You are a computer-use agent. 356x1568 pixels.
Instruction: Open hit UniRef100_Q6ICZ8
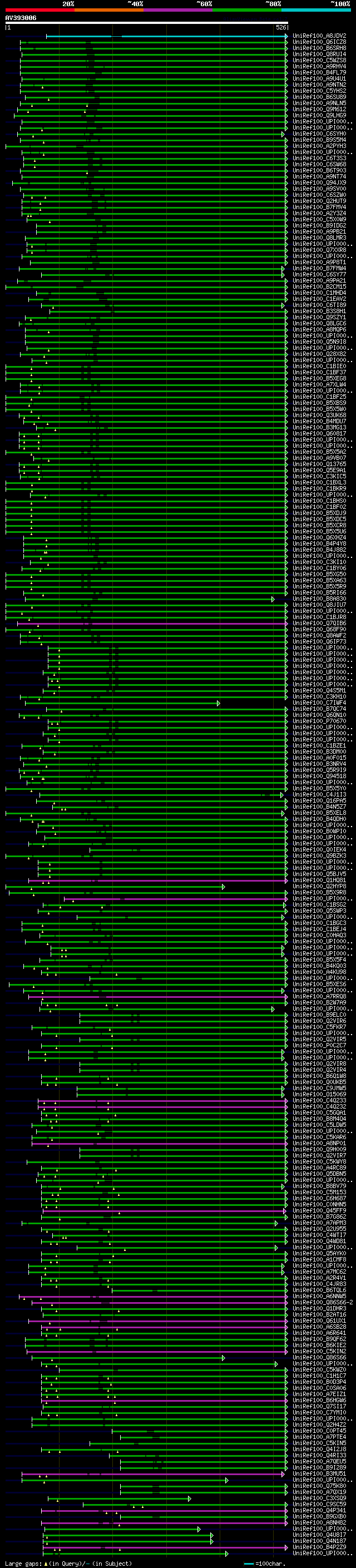pos(319,43)
